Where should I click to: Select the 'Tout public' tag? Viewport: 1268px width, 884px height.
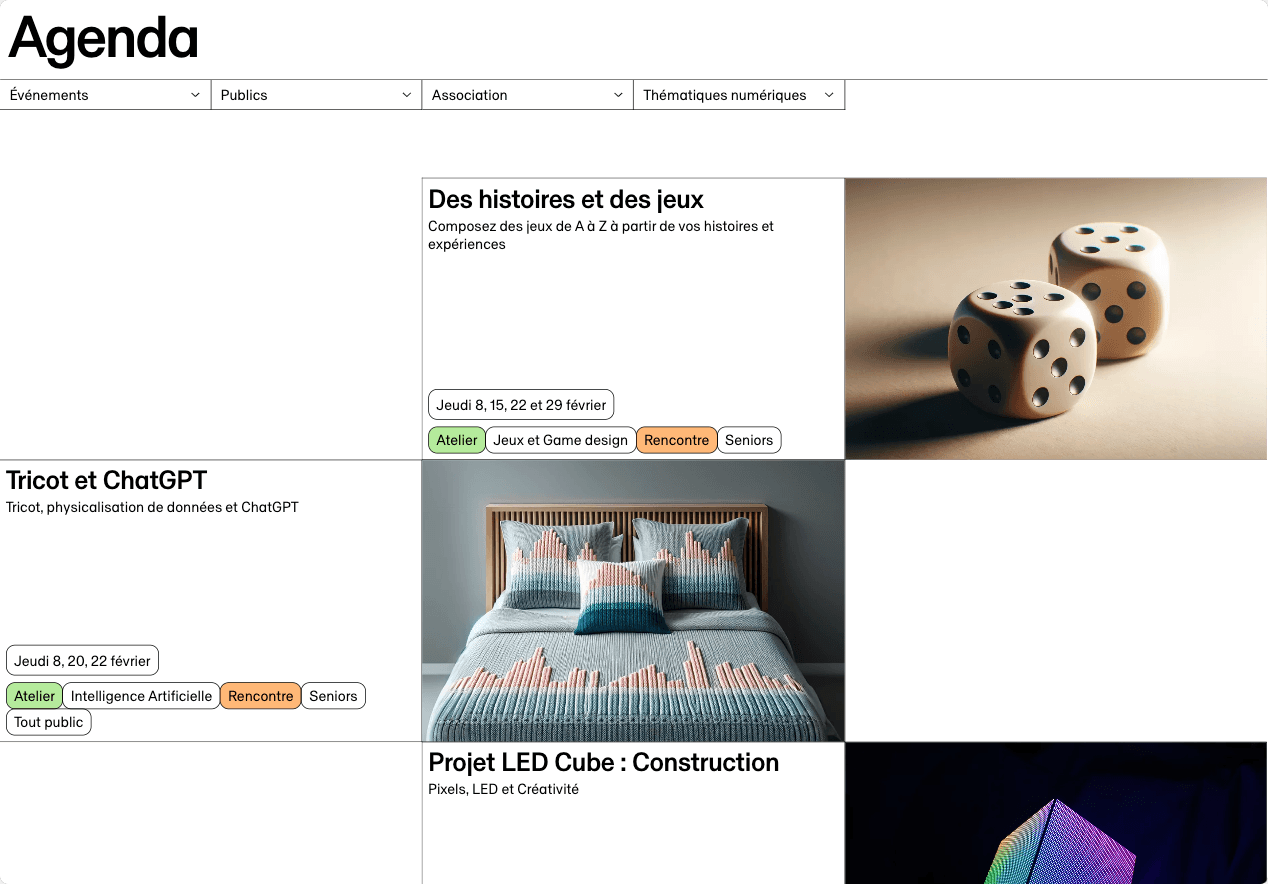coord(49,722)
